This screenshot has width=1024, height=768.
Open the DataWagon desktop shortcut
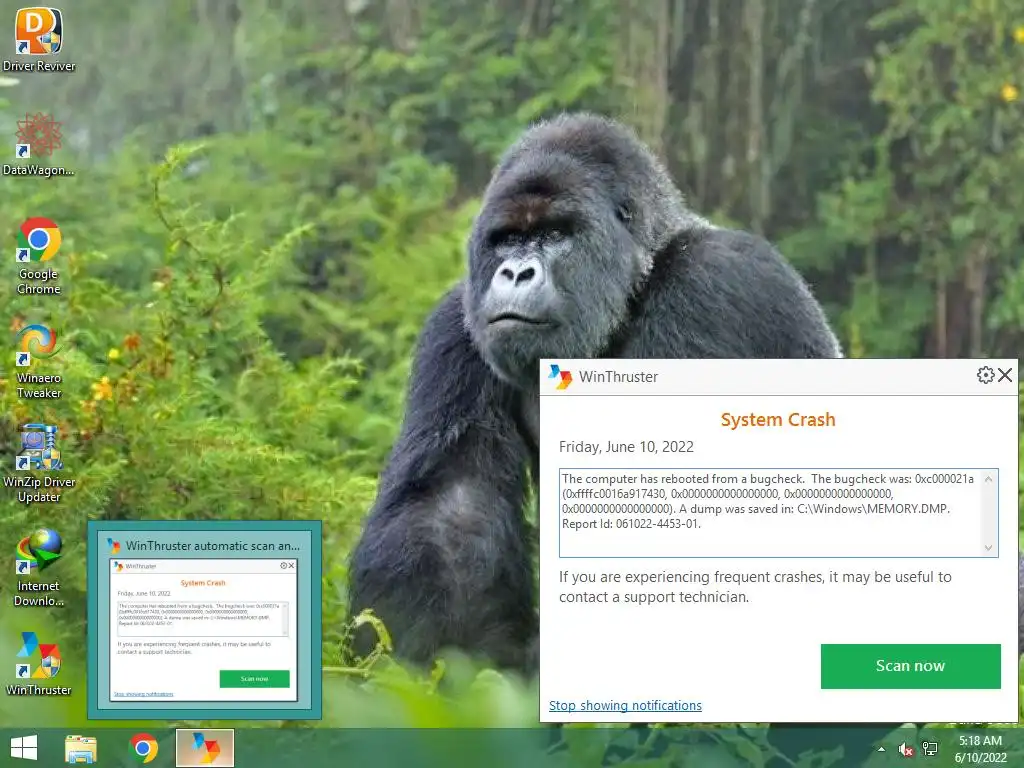pyautogui.click(x=39, y=144)
